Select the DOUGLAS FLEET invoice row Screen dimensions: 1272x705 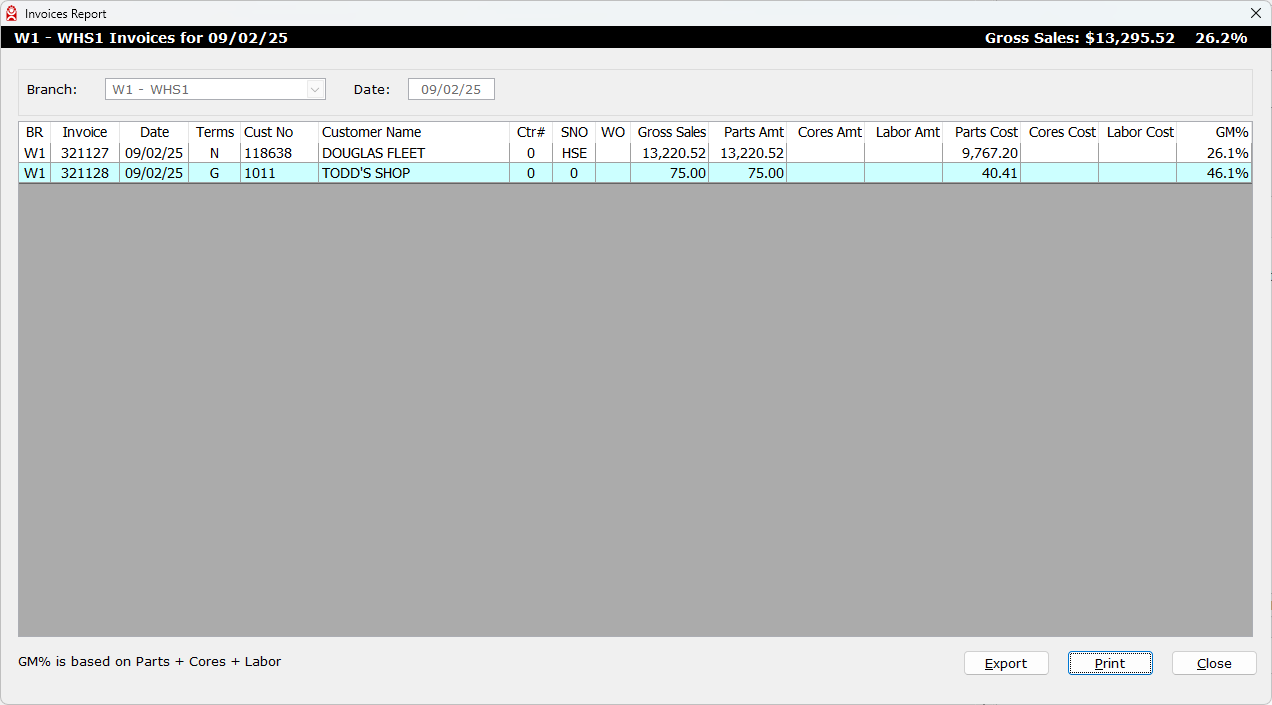pyautogui.click(x=373, y=153)
